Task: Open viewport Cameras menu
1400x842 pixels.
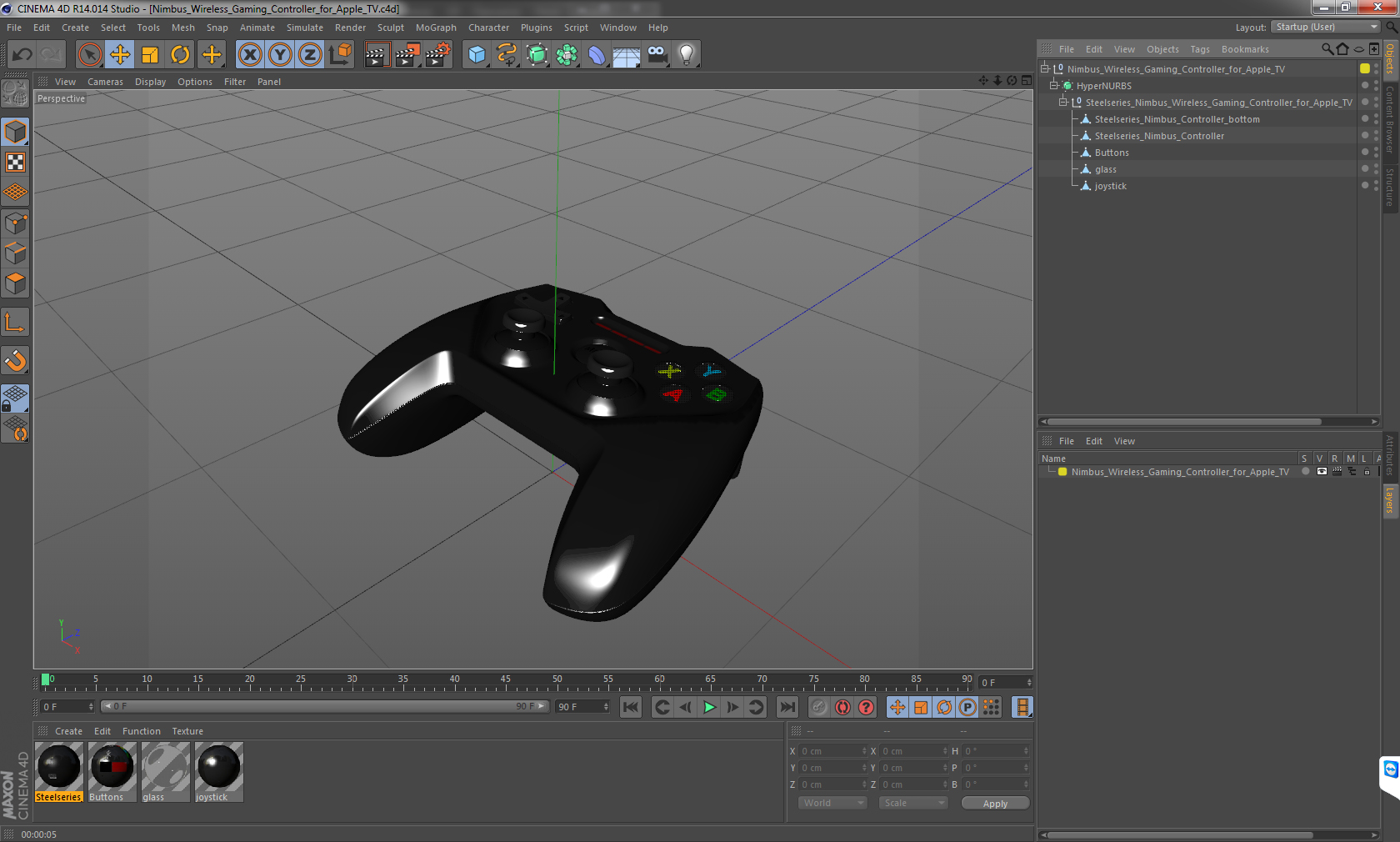Action: (x=105, y=82)
